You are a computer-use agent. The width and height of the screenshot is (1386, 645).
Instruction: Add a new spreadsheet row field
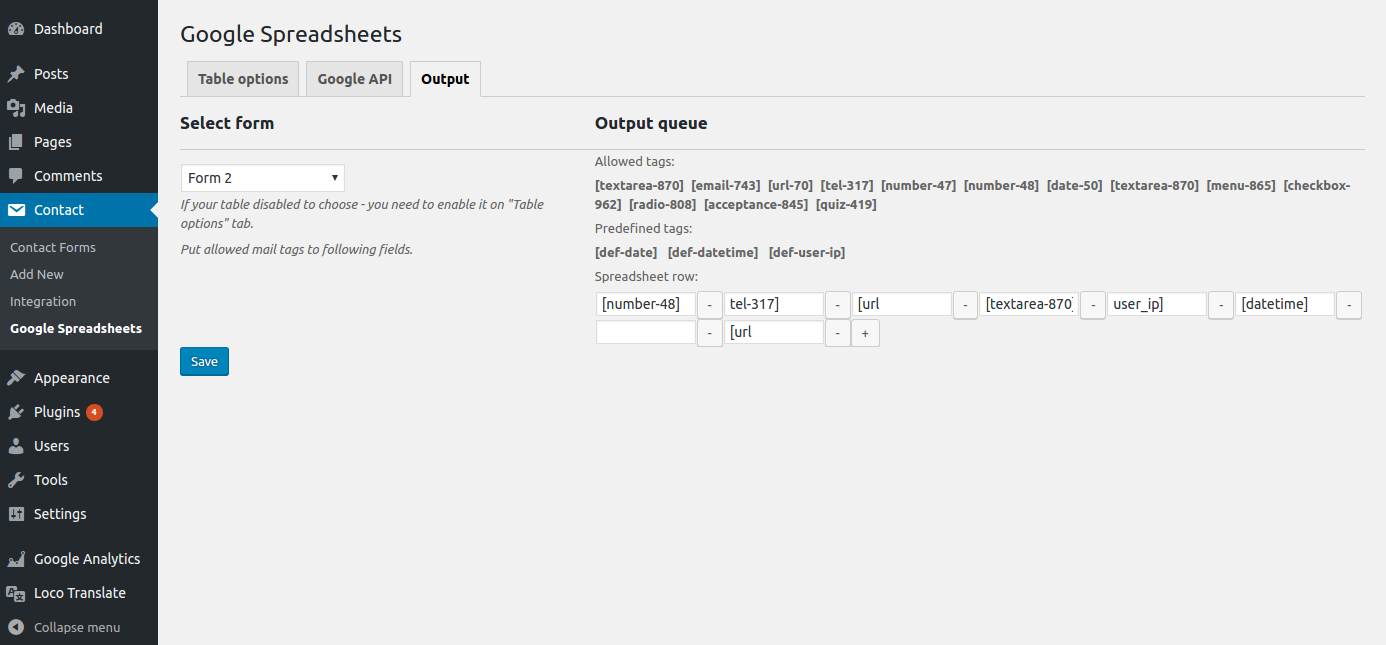pyautogui.click(x=865, y=333)
